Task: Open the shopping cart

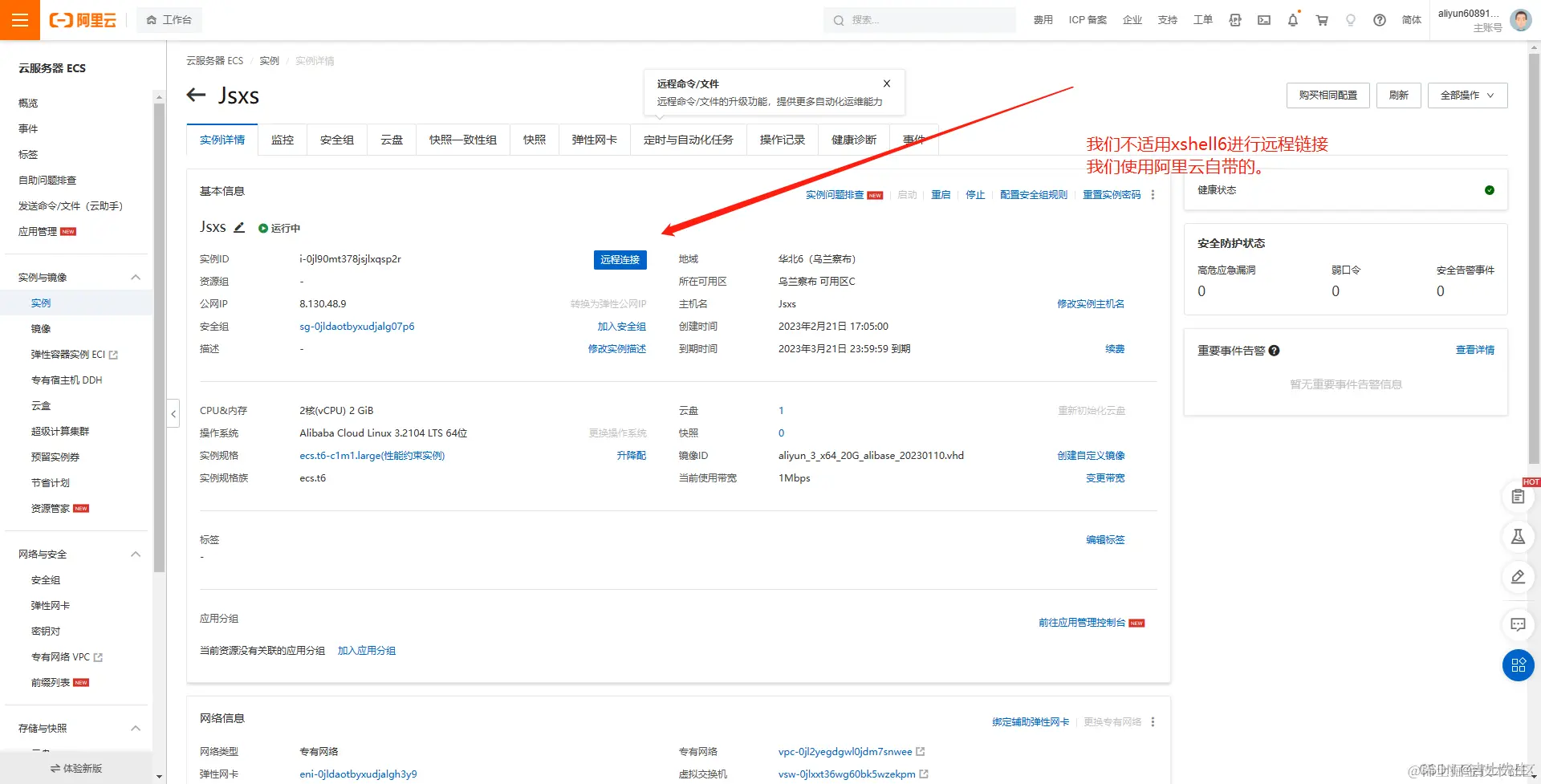Action: pos(1322,20)
